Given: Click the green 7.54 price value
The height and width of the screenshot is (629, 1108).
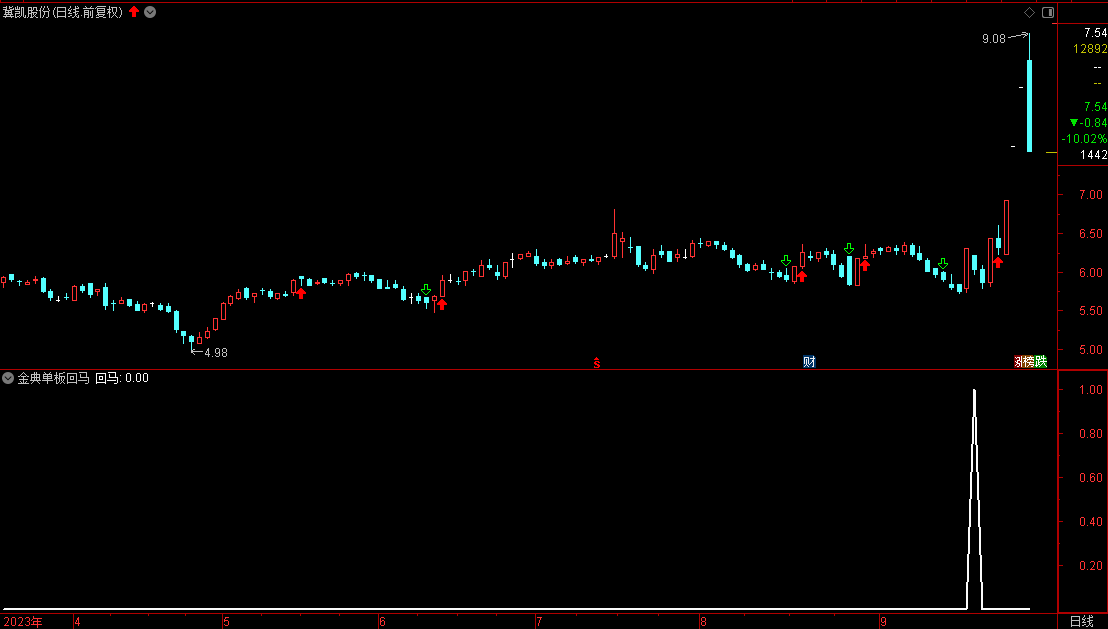Looking at the screenshot, I should tap(1095, 107).
